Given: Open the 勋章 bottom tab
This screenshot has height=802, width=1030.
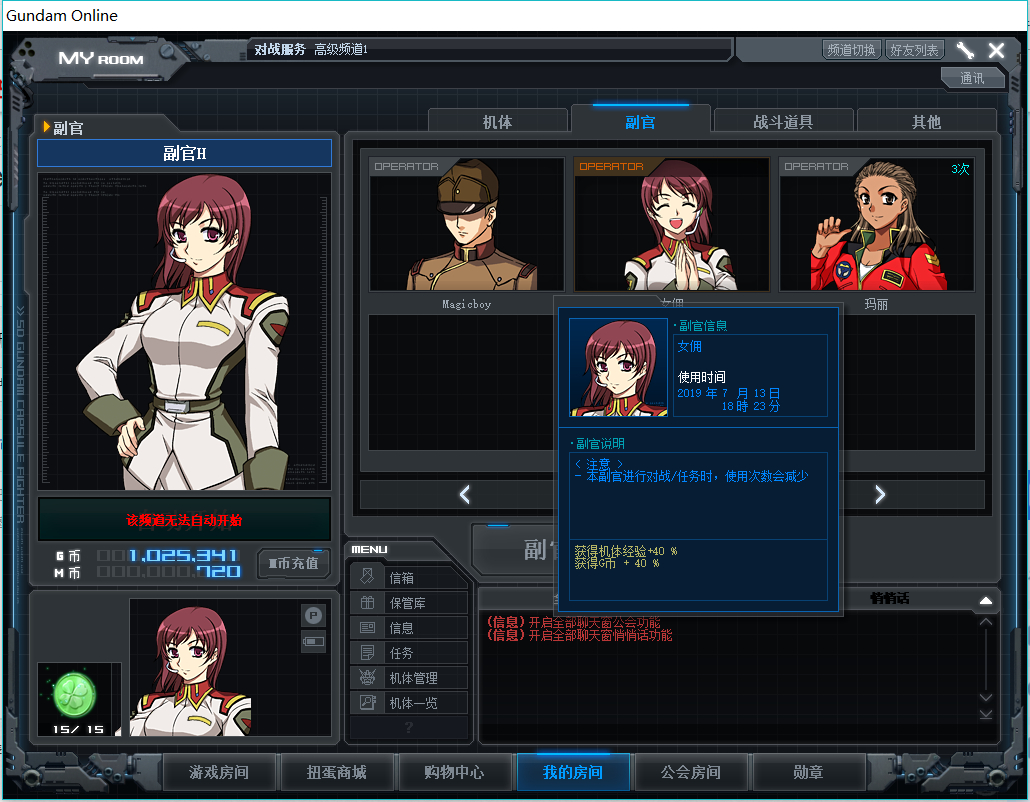Looking at the screenshot, I should 808,772.
